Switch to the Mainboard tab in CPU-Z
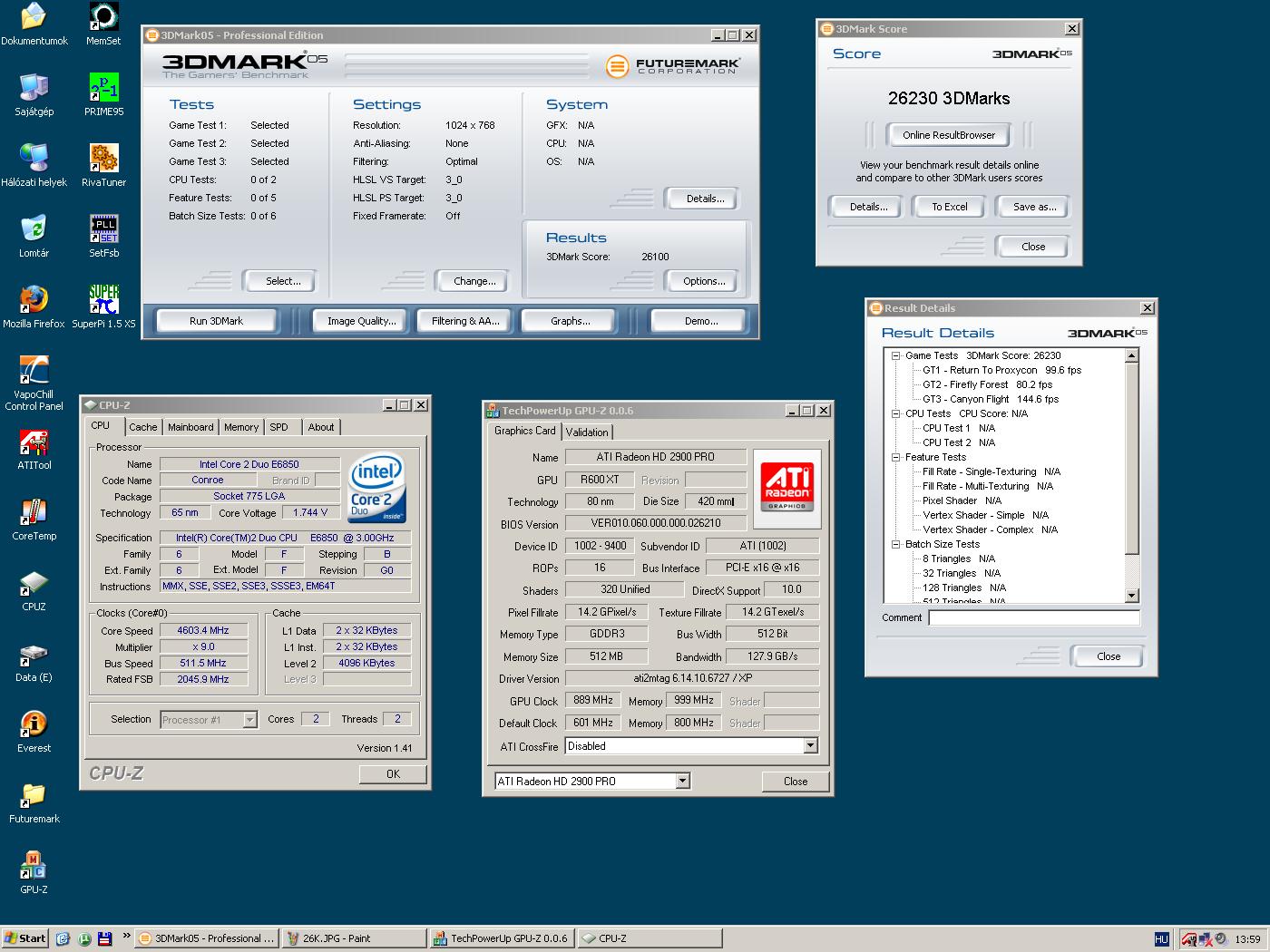 (x=190, y=427)
